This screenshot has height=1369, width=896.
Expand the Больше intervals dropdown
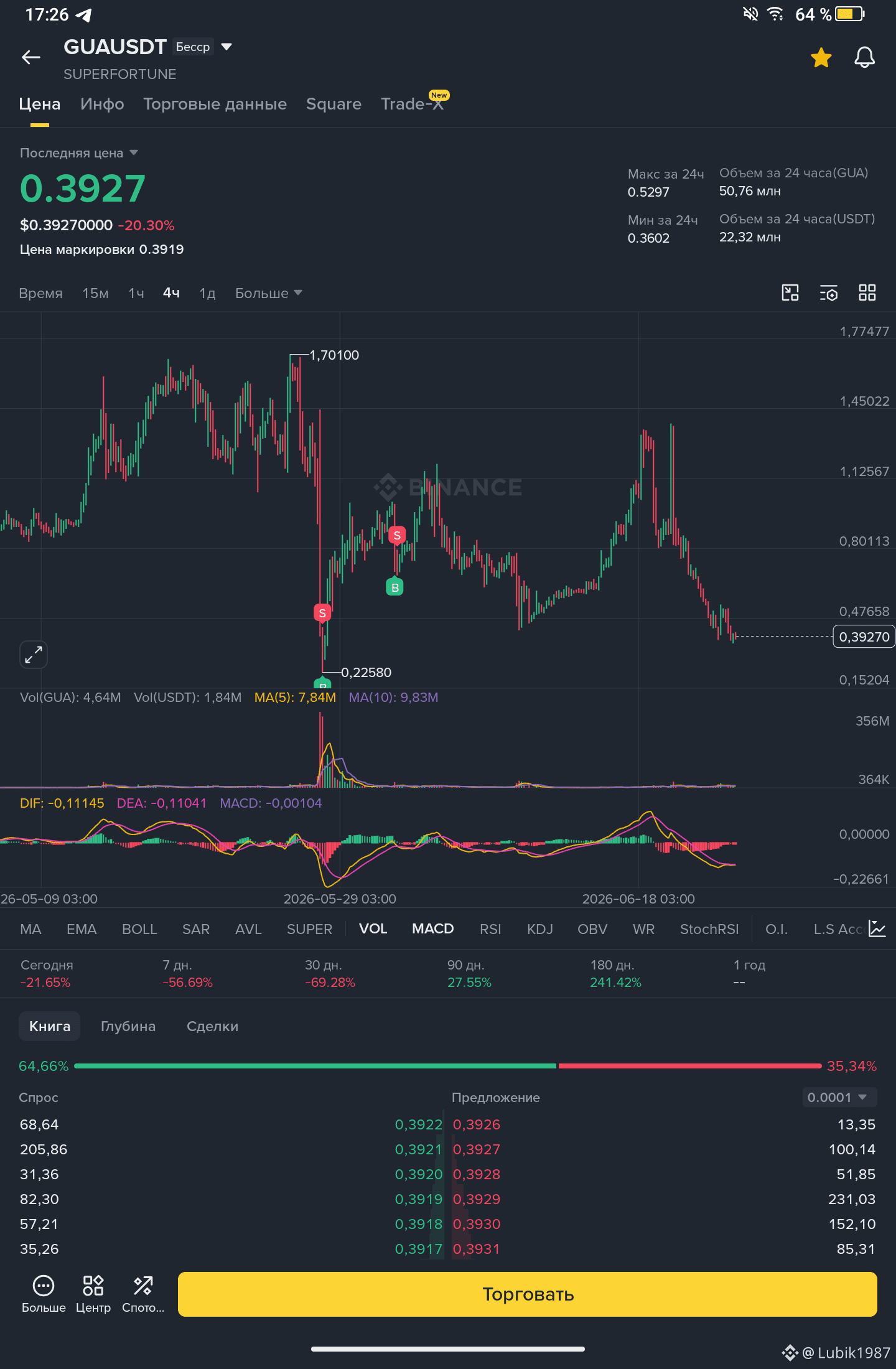(268, 293)
